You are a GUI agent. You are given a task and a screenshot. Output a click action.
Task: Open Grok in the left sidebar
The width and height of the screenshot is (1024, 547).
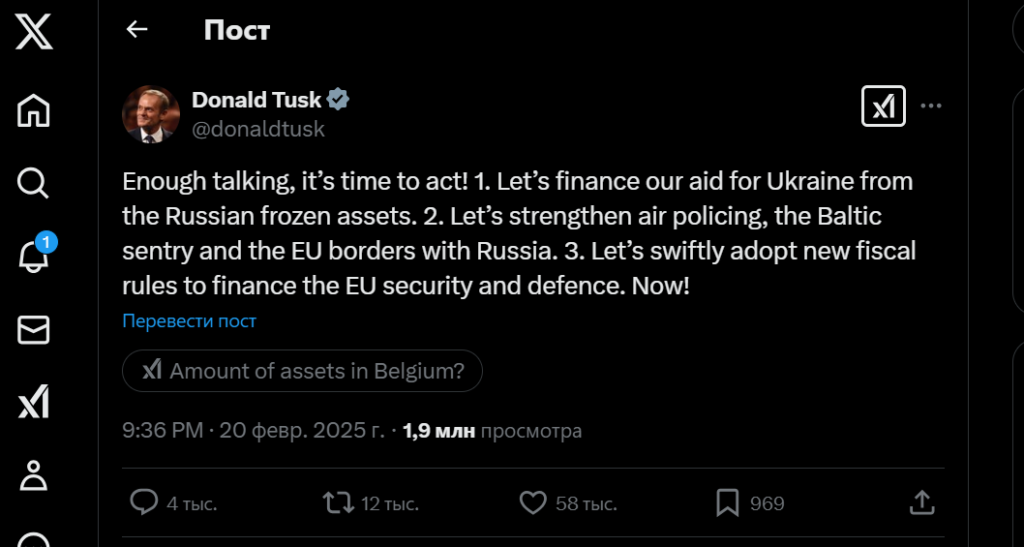[x=34, y=403]
